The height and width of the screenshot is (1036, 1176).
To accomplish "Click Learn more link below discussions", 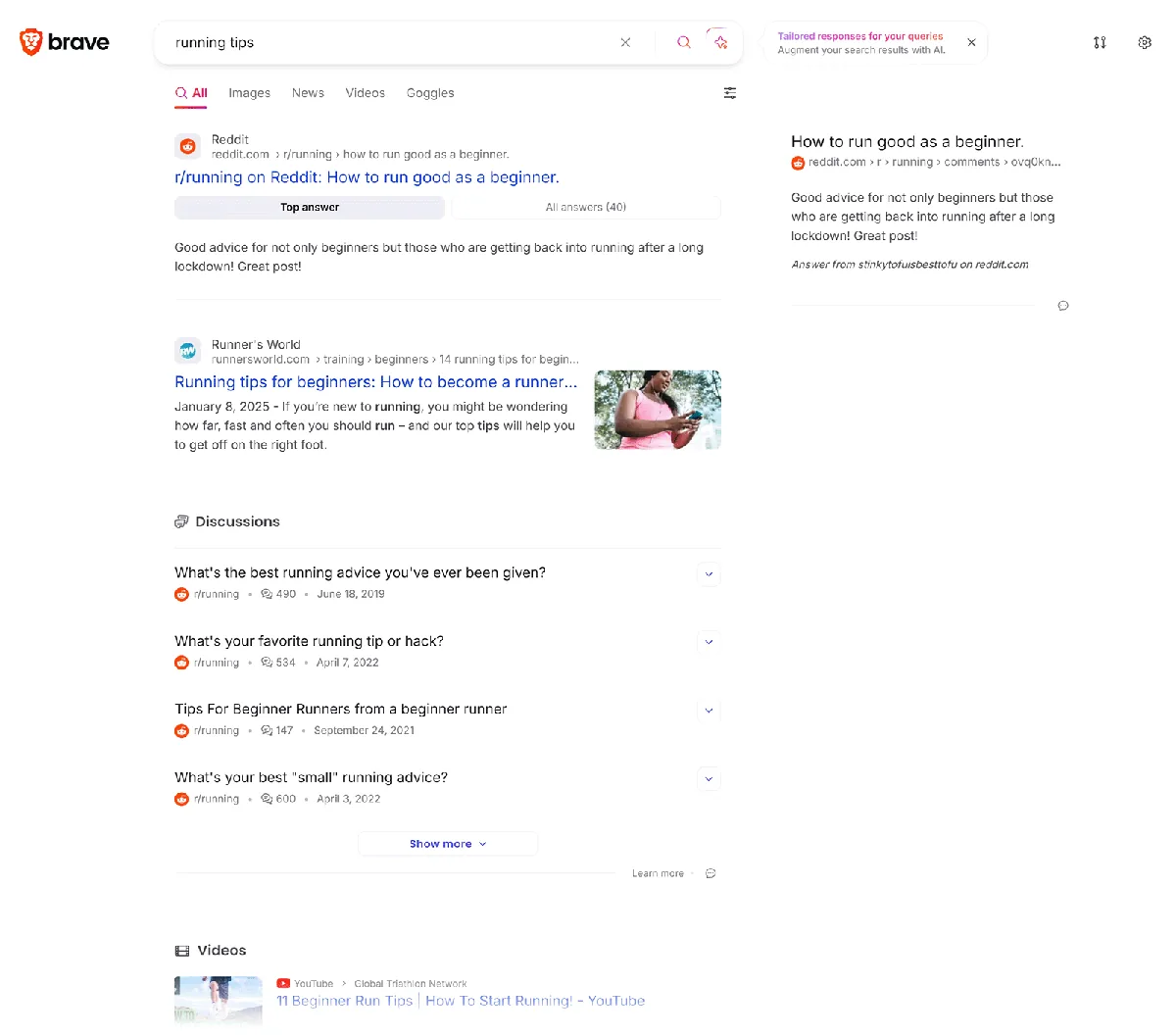I will (x=658, y=873).
